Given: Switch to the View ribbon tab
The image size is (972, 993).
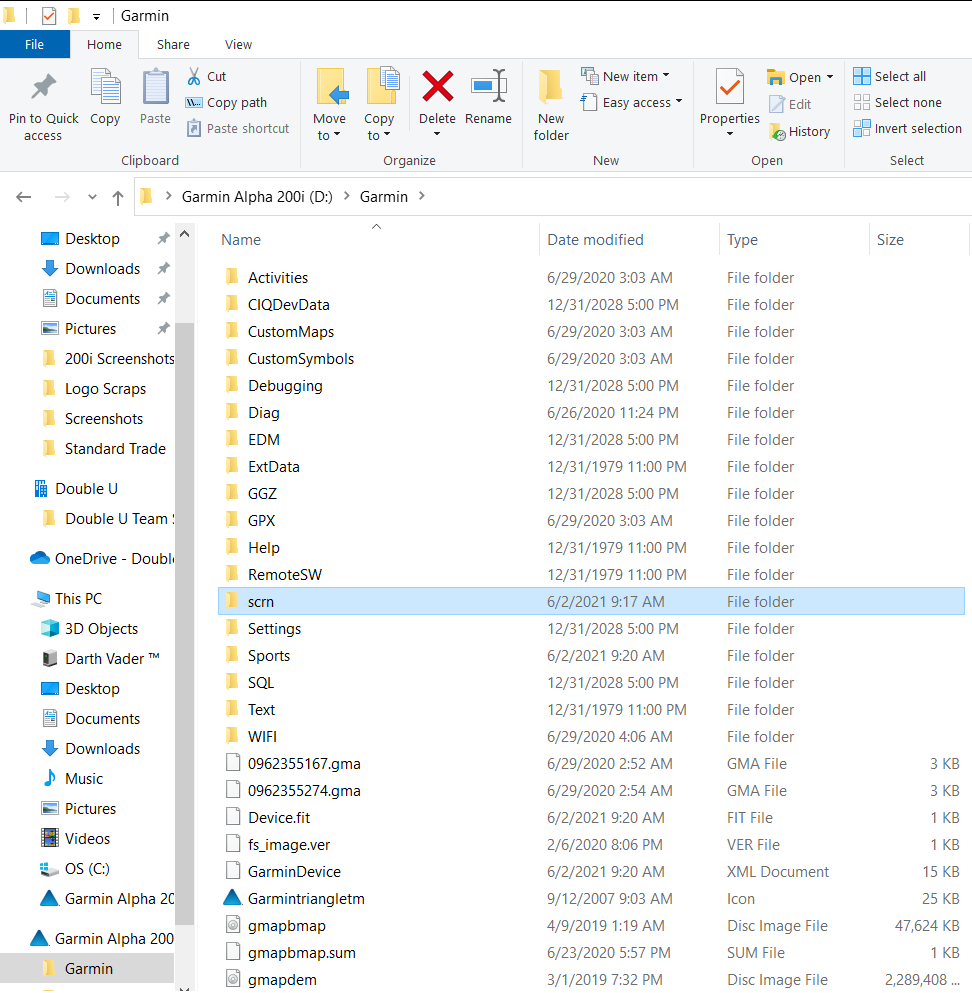Looking at the screenshot, I should pyautogui.click(x=238, y=44).
